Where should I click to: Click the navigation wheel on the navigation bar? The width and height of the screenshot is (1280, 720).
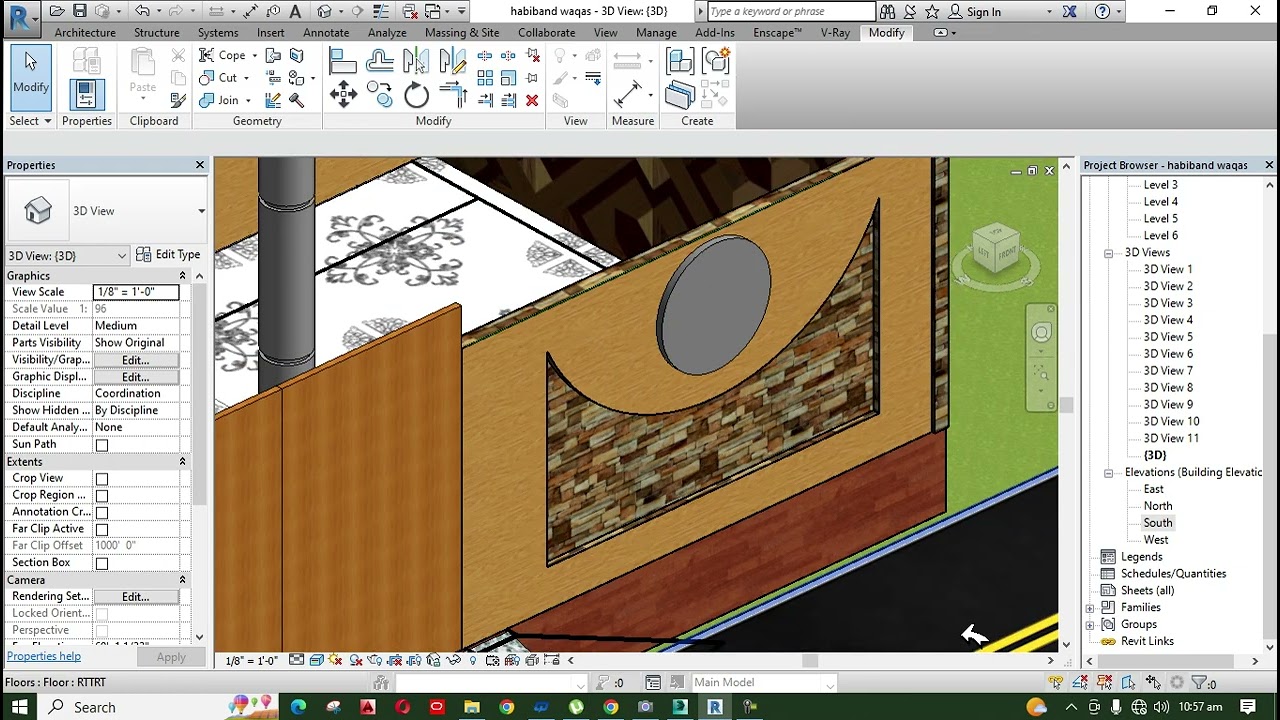tap(1041, 333)
